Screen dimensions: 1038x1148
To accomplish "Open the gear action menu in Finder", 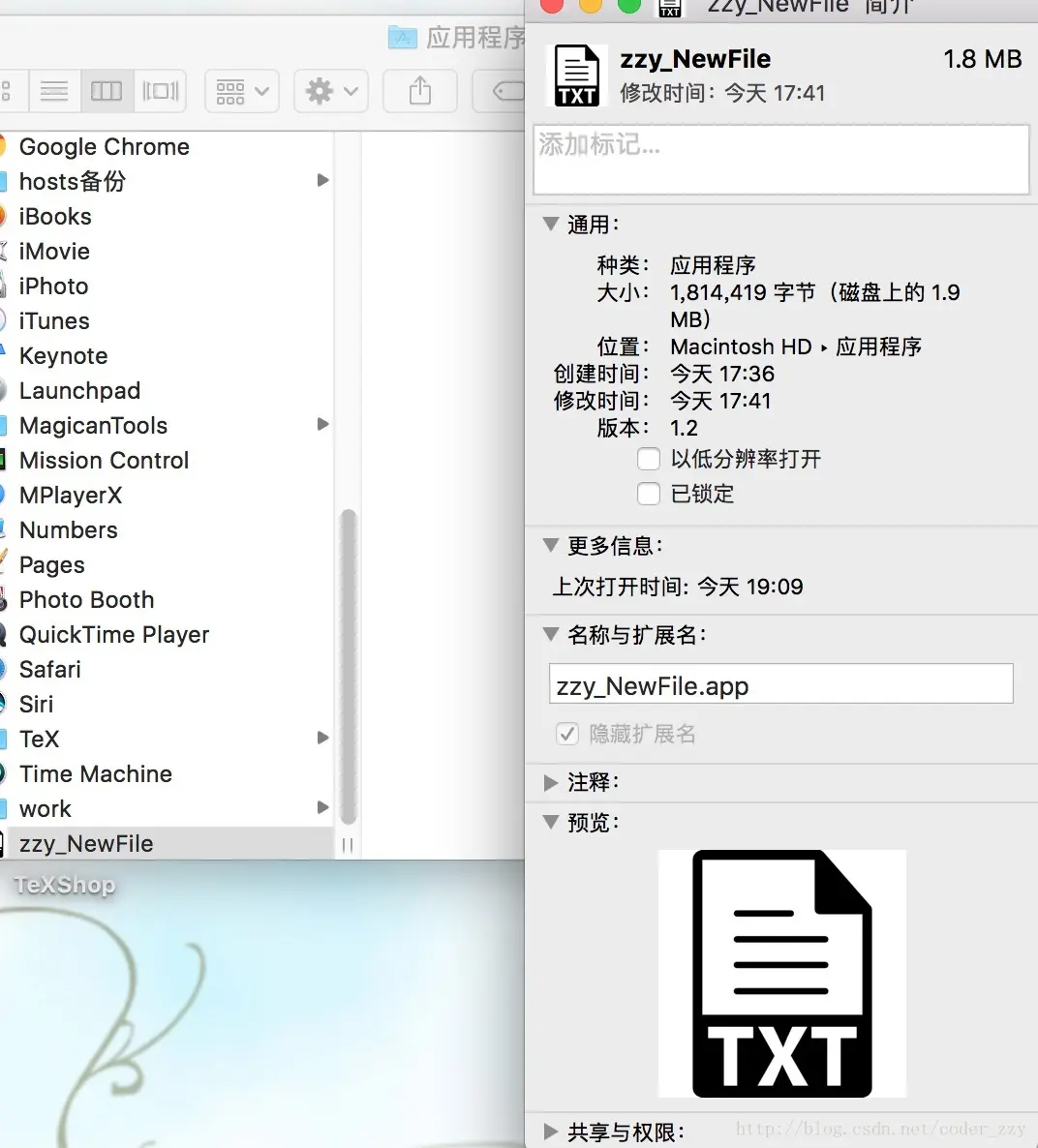I will (x=331, y=92).
